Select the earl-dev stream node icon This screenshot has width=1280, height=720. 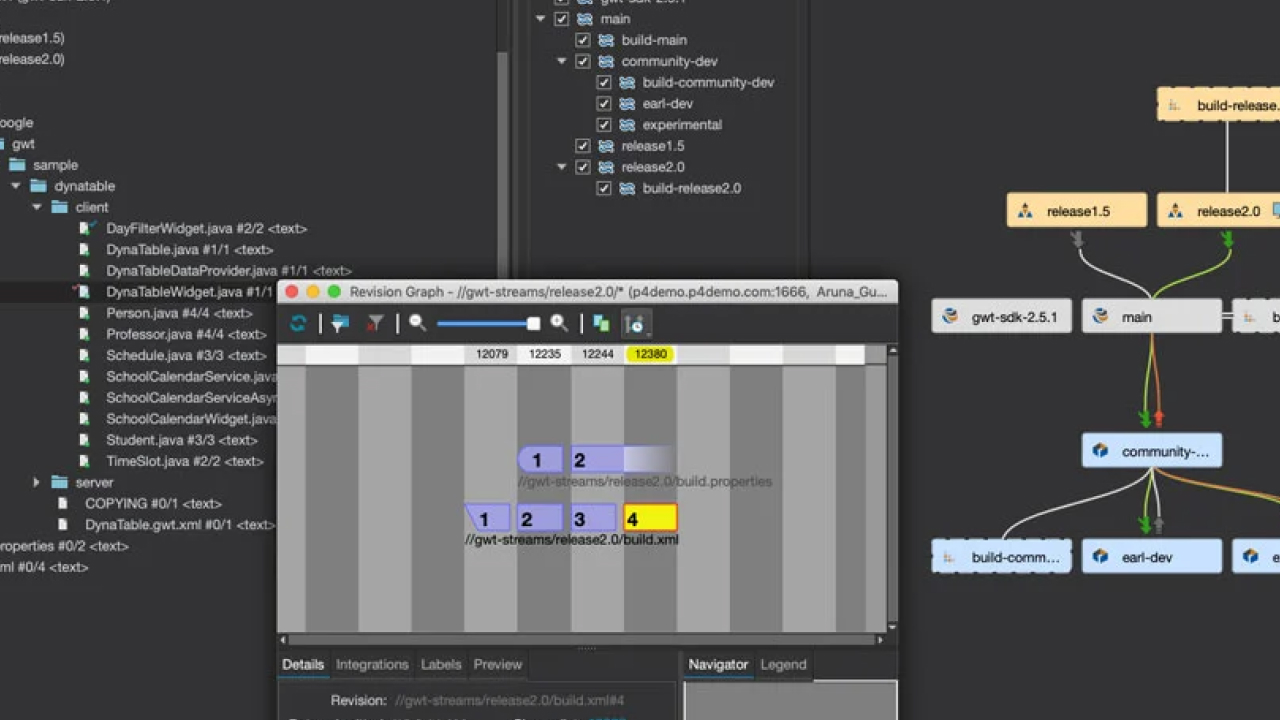pyautogui.click(x=1101, y=556)
